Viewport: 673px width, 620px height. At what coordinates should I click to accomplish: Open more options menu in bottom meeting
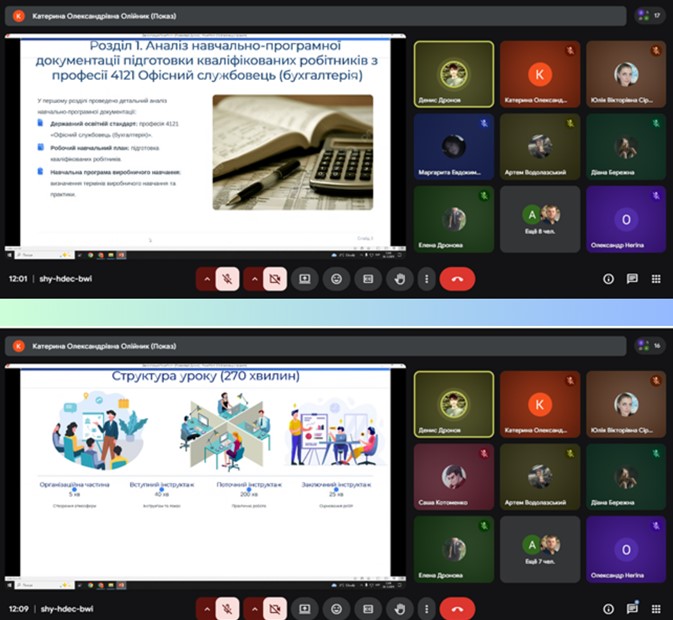point(427,608)
